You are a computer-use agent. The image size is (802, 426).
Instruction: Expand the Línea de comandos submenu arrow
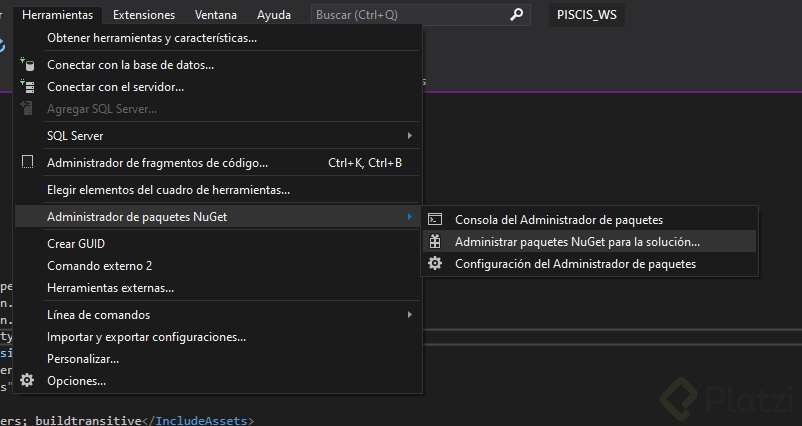[x=410, y=315]
